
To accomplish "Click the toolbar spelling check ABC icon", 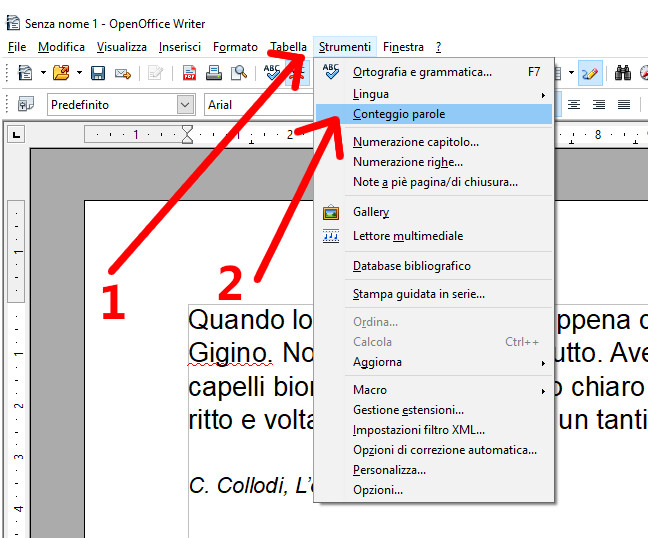I will [272, 72].
